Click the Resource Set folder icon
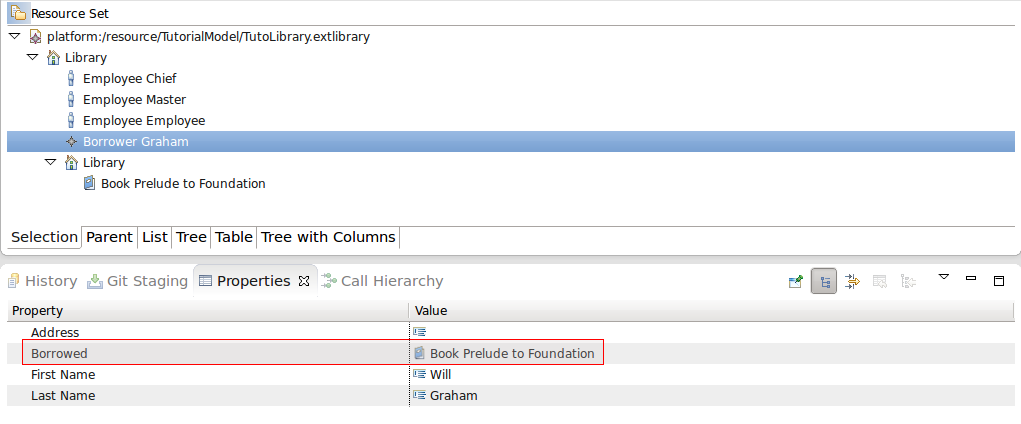 tap(18, 14)
